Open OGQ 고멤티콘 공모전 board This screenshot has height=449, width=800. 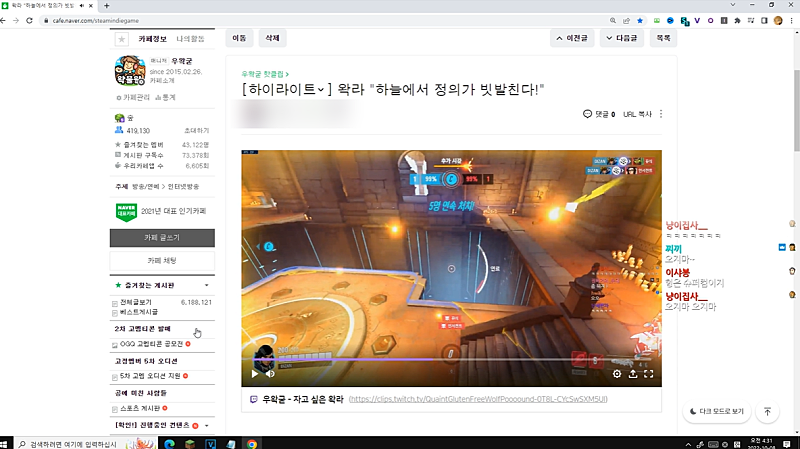151,344
